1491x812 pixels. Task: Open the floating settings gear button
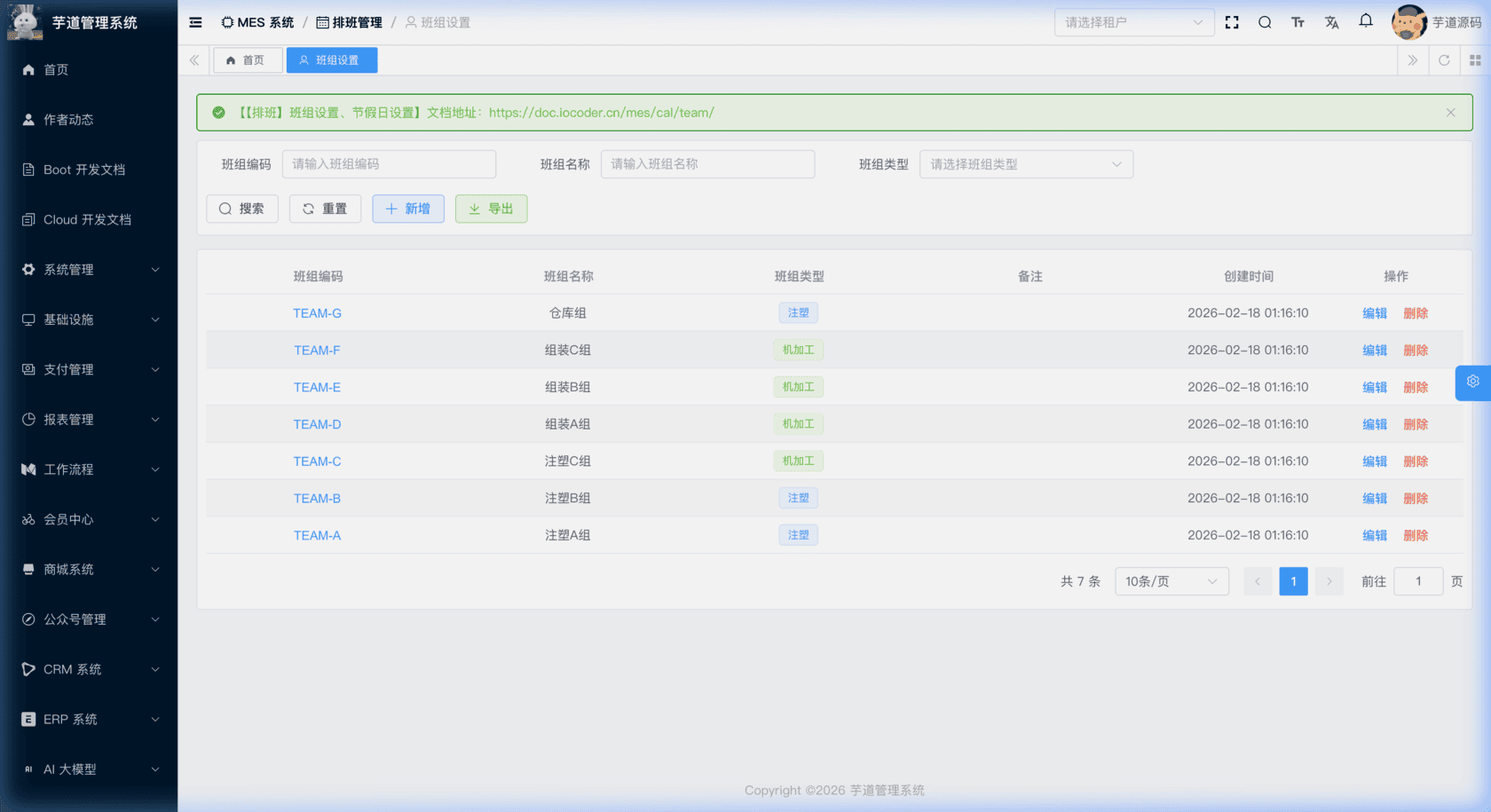[1472, 382]
